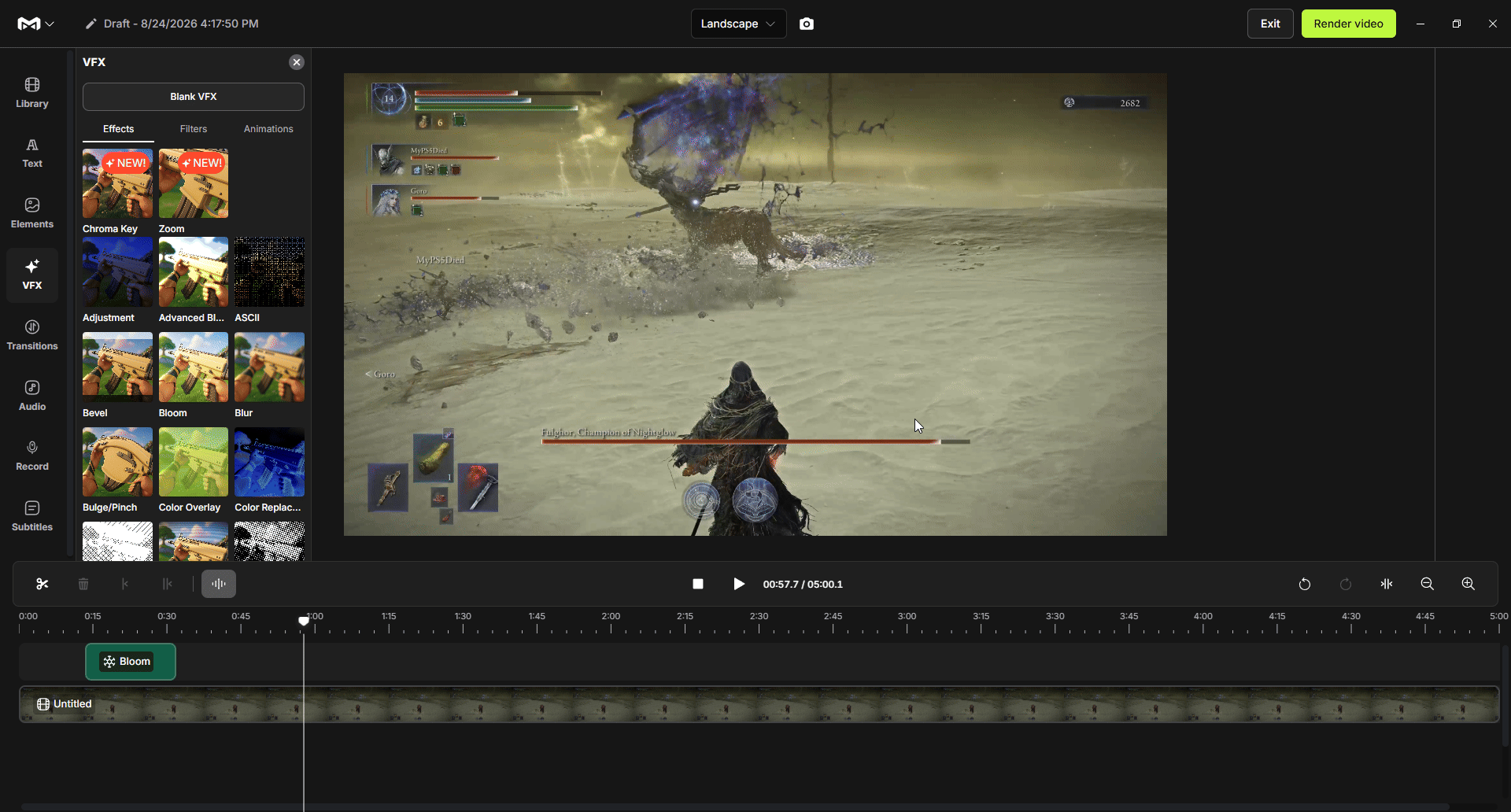Close the VFX panel
The width and height of the screenshot is (1511, 812).
coord(297,62)
